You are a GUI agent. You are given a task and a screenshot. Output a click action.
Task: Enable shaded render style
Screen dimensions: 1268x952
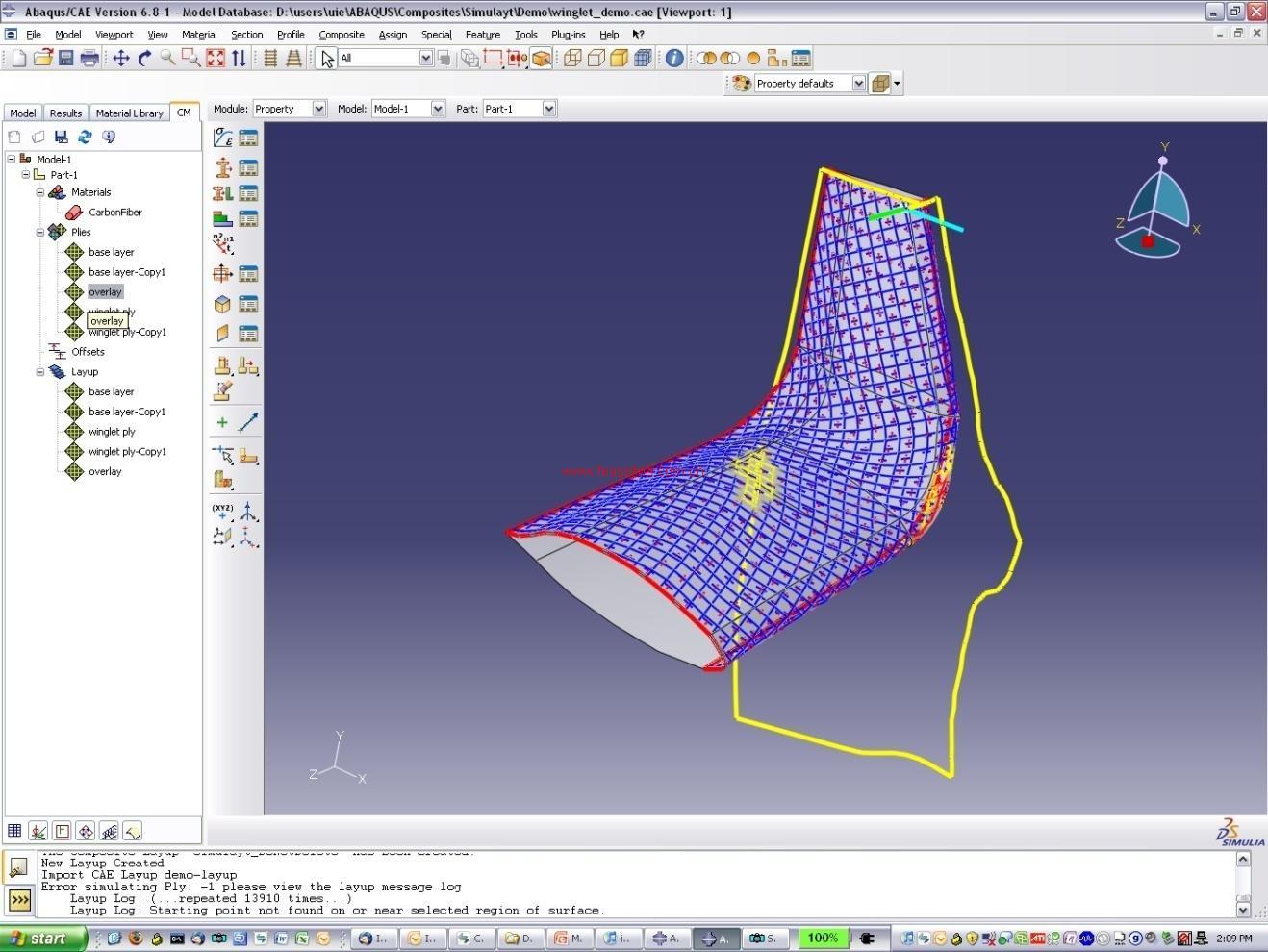tap(620, 59)
